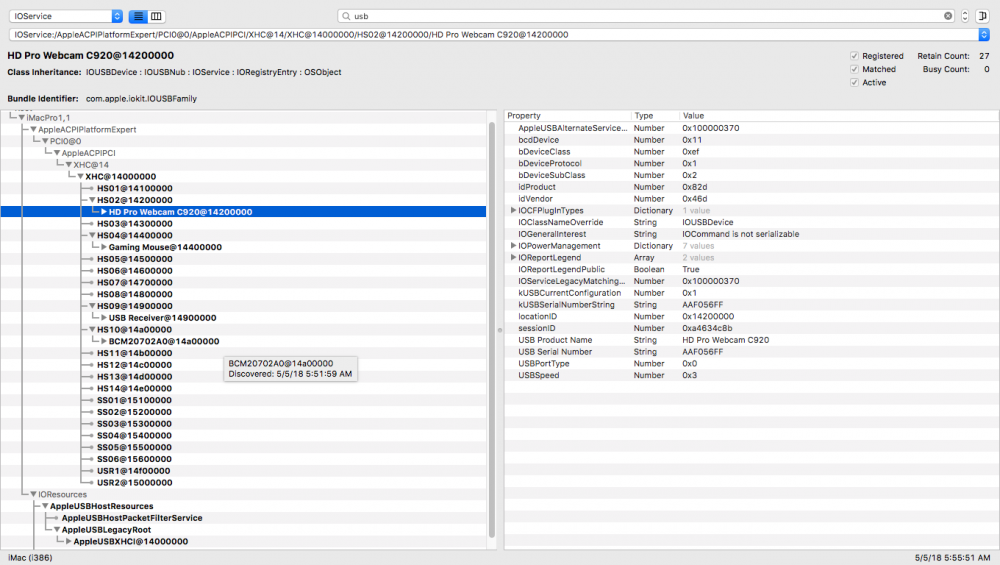This screenshot has height=565, width=1000.
Task: Click the search result stepper arrows
Action: point(964,16)
